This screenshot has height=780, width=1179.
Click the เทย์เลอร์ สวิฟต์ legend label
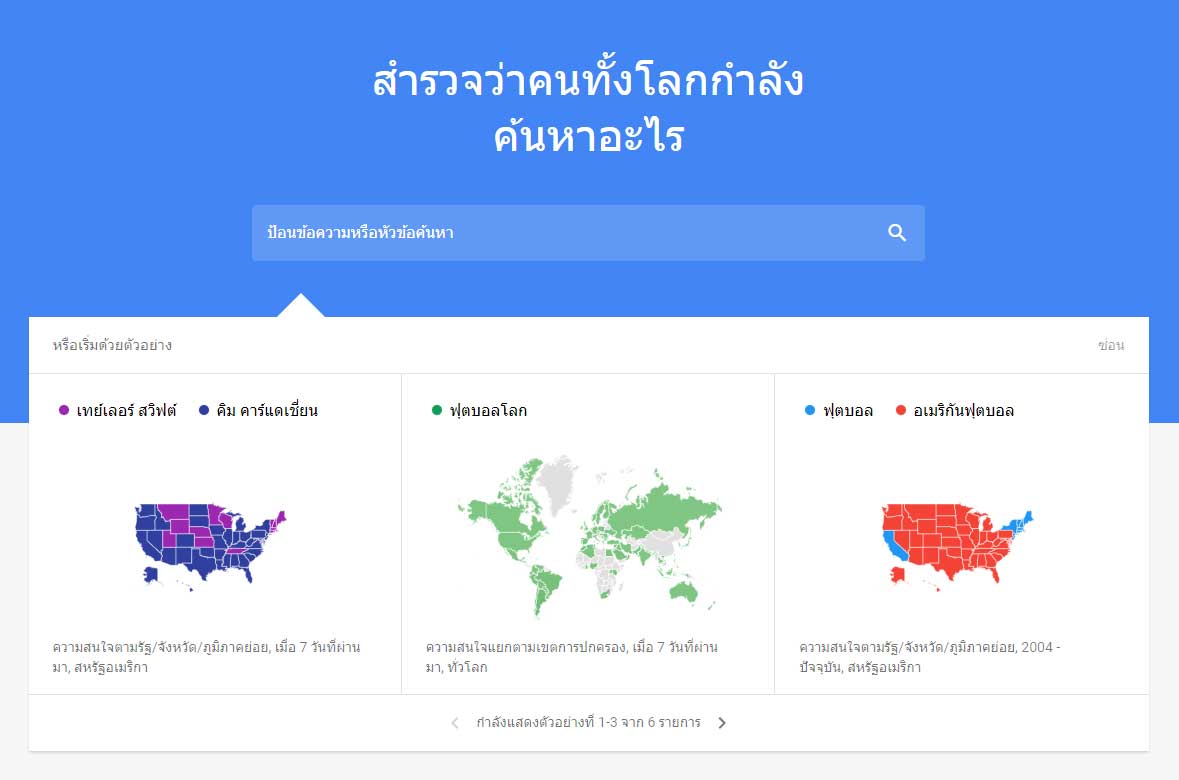[126, 411]
